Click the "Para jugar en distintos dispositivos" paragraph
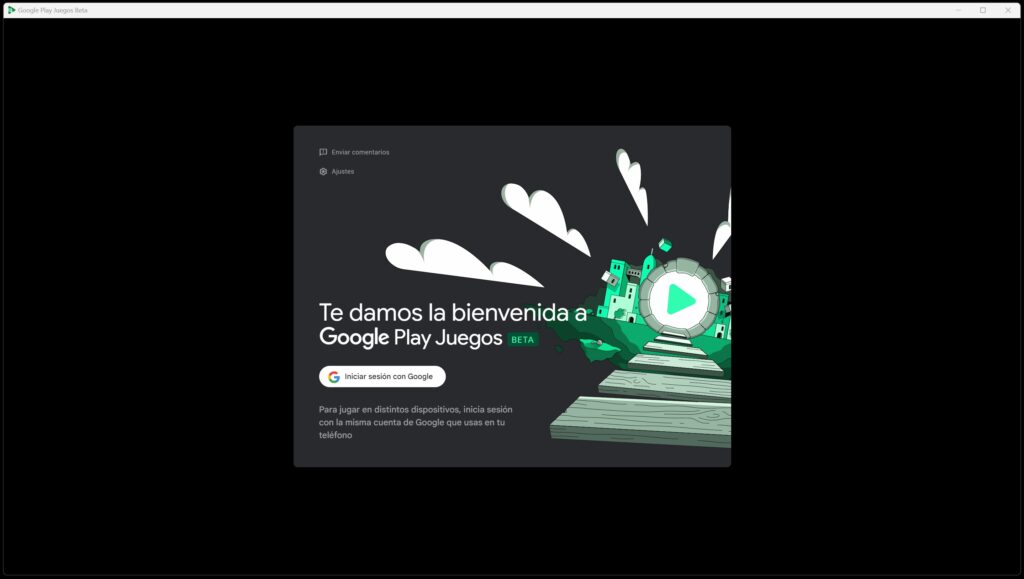This screenshot has height=579, width=1024. 415,422
